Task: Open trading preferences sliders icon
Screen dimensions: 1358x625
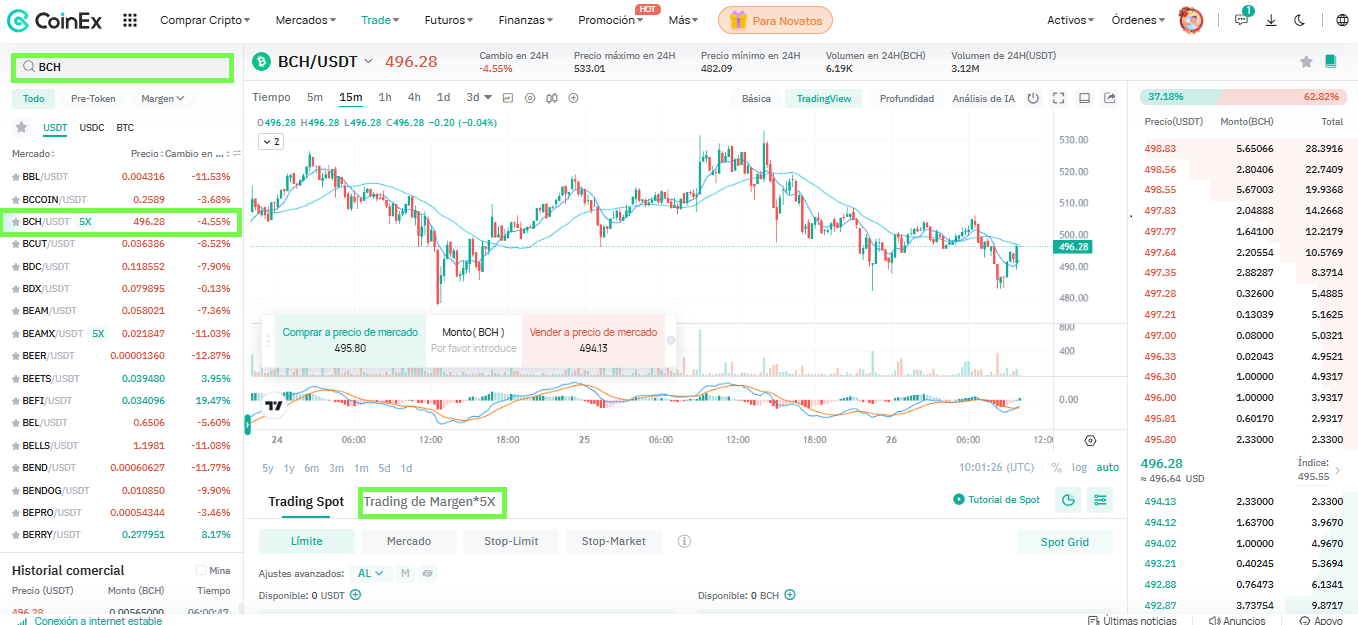Action: click(x=1101, y=500)
